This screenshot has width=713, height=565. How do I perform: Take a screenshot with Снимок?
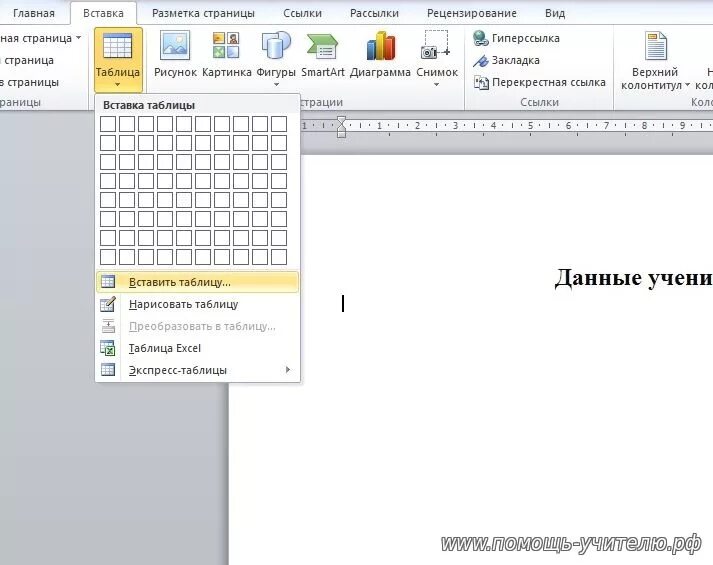coord(437,58)
